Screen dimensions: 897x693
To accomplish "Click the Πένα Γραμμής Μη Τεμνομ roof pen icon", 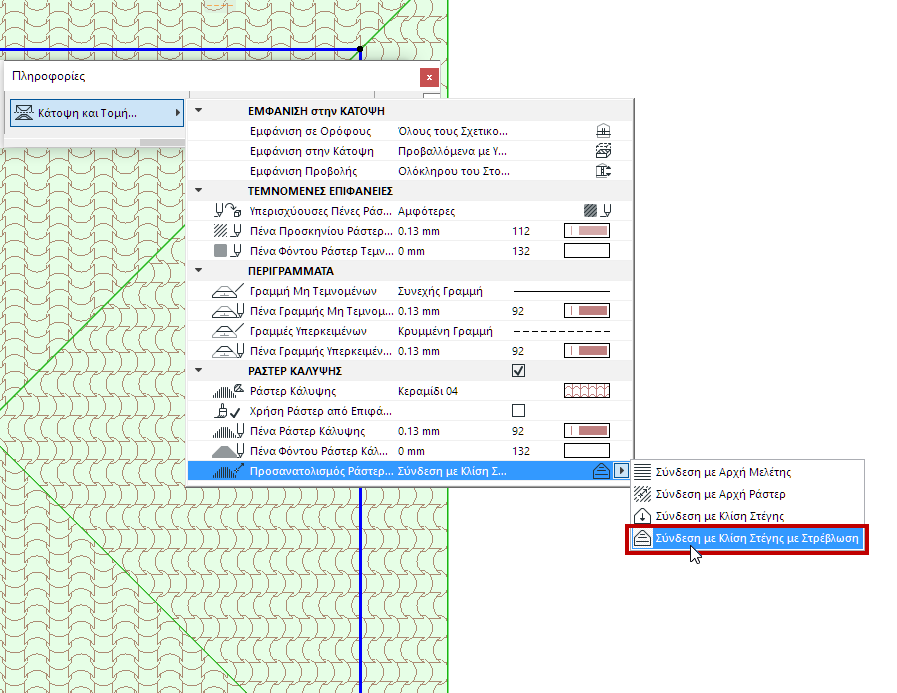I will pos(228,311).
